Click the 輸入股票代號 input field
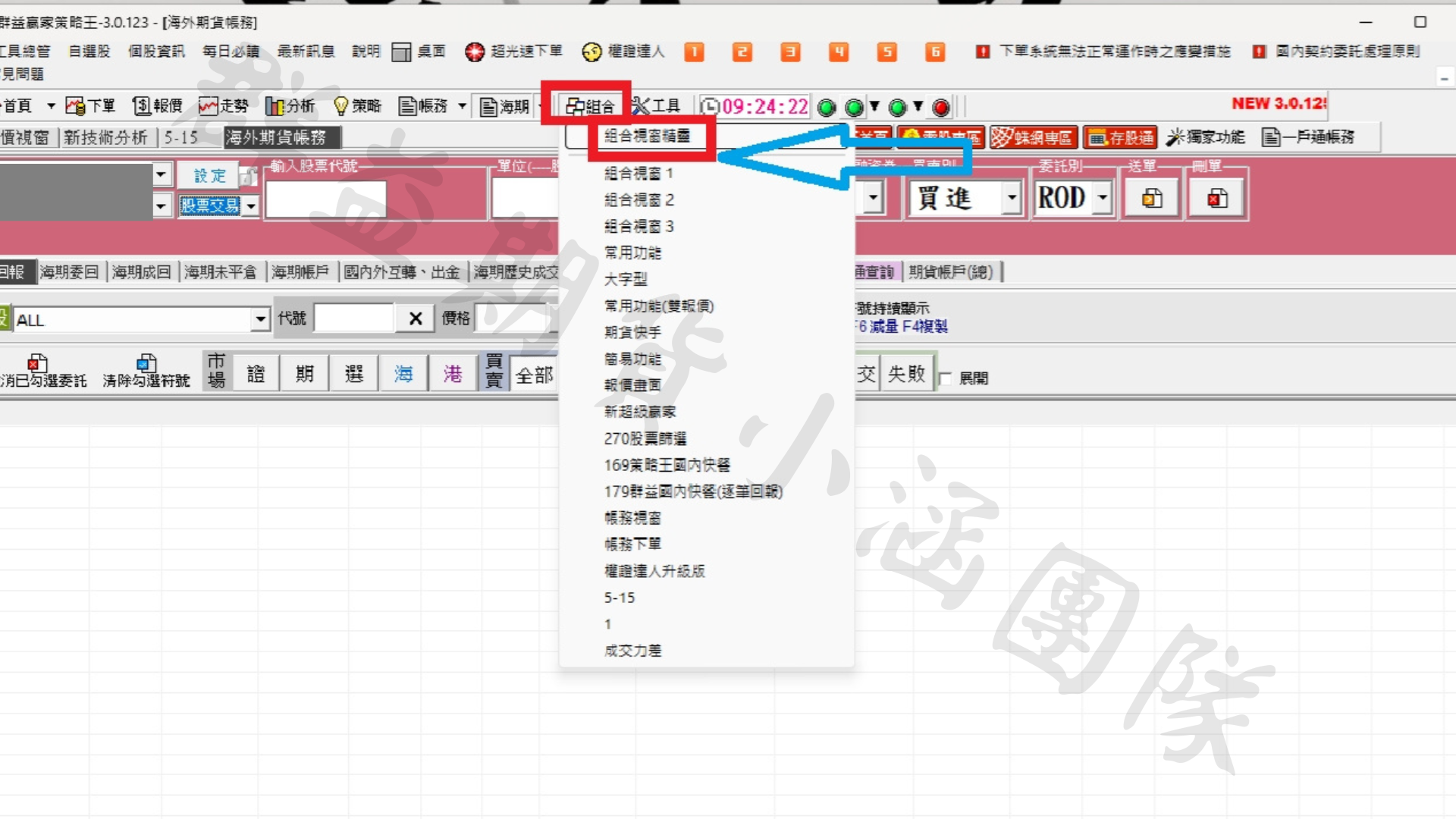This screenshot has height=819, width=1456. (325, 200)
